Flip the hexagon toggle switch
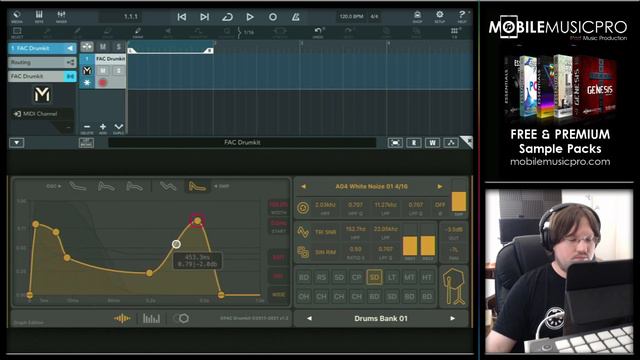This screenshot has height=360, width=640. pos(181,318)
